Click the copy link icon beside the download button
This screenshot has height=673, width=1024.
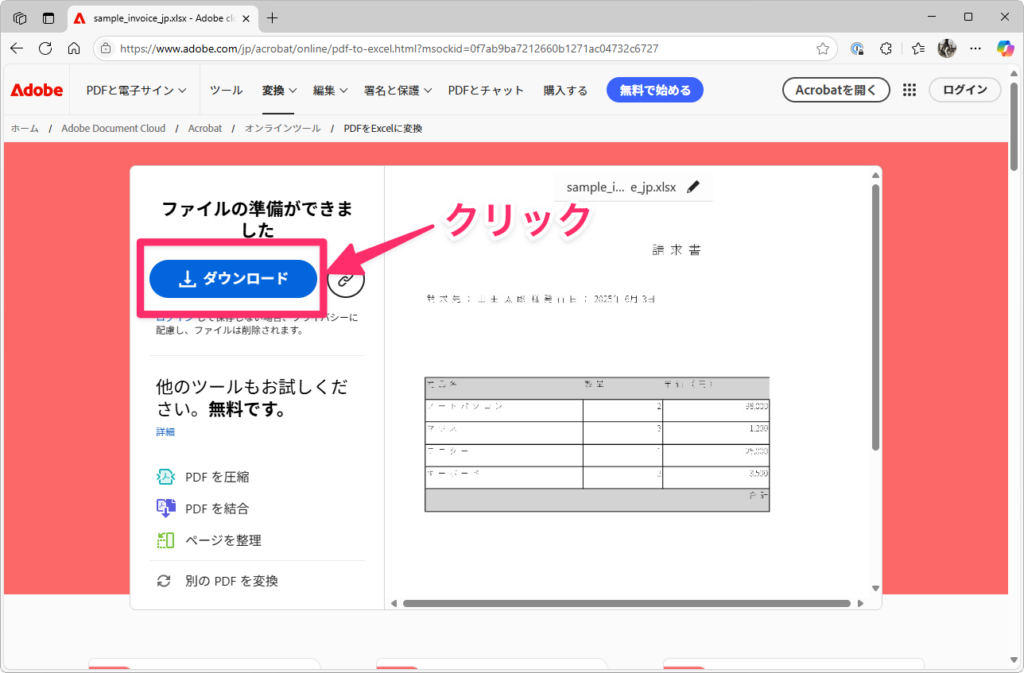click(346, 279)
